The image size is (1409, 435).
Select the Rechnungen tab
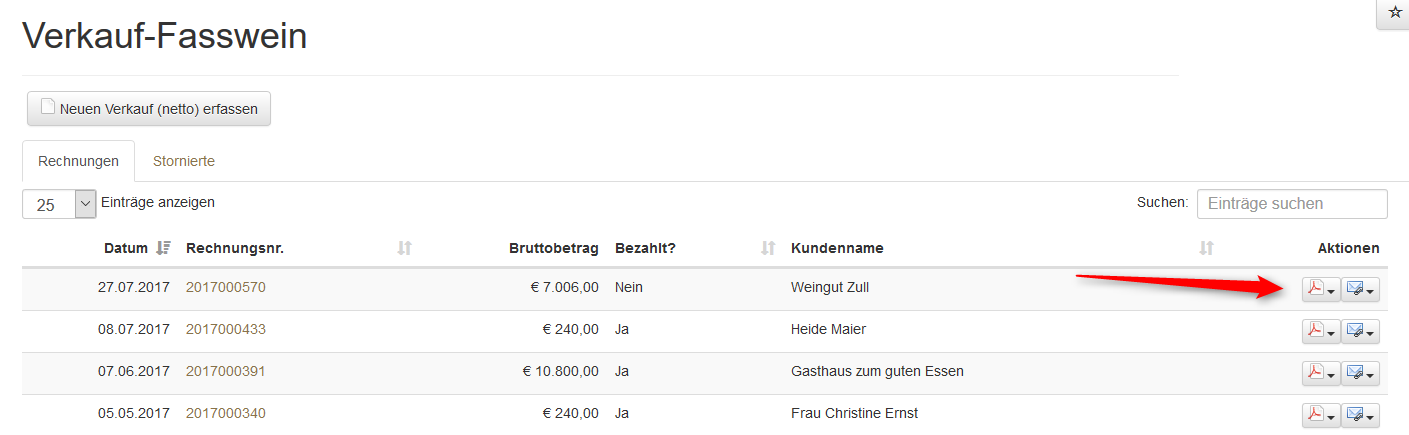click(78, 161)
